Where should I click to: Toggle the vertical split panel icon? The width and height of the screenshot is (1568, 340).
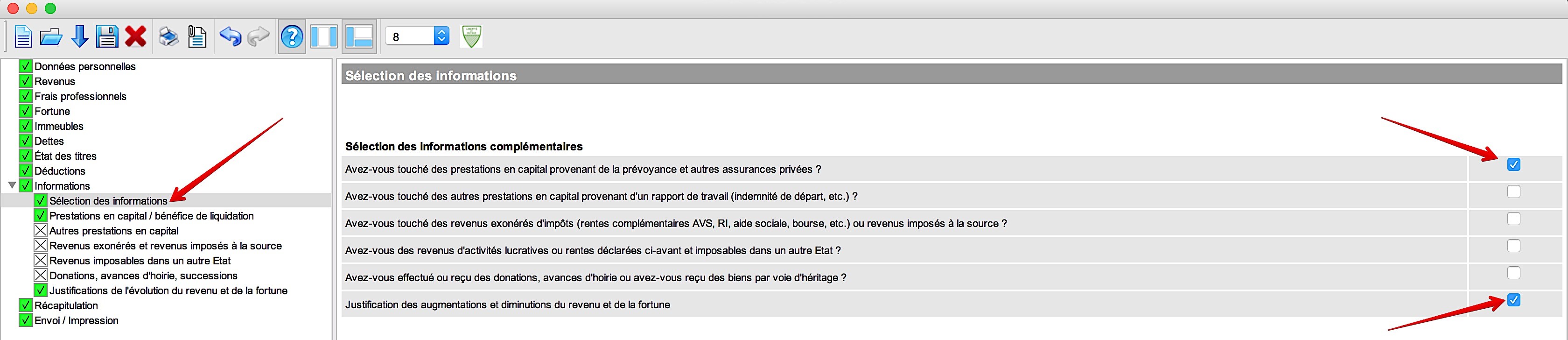pyautogui.click(x=324, y=36)
